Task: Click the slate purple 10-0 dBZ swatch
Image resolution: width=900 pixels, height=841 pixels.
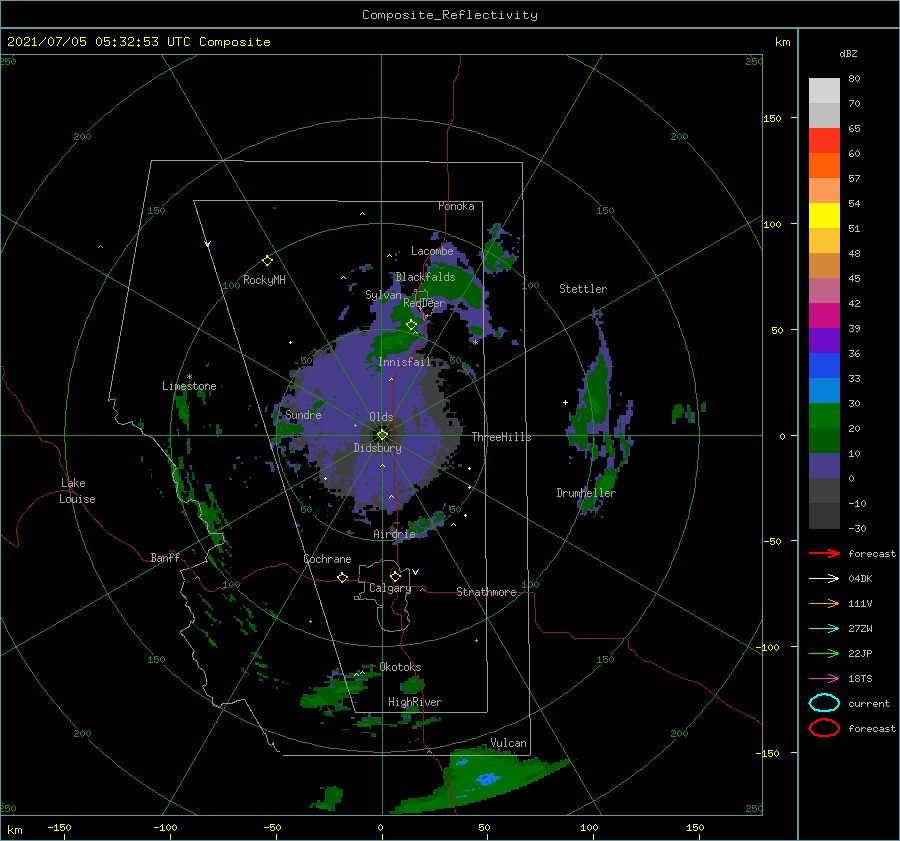Action: [x=824, y=466]
